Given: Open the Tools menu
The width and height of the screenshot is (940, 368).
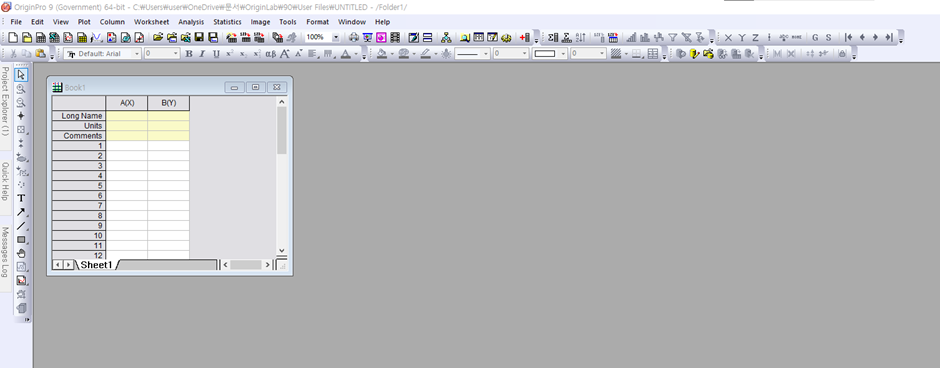Looking at the screenshot, I should pos(288,22).
